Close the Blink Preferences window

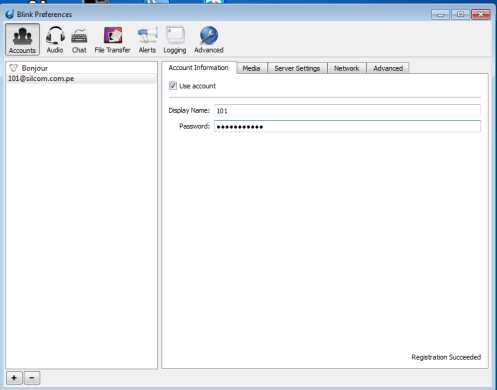click(x=481, y=15)
